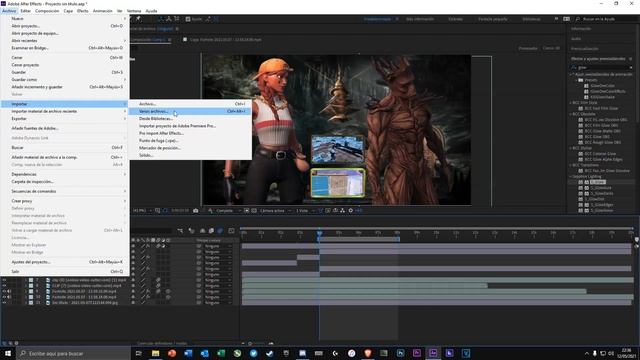This screenshot has width=640, height=360.
Task: Click the draft 3D icon above the timeline
Action: (x=191, y=231)
